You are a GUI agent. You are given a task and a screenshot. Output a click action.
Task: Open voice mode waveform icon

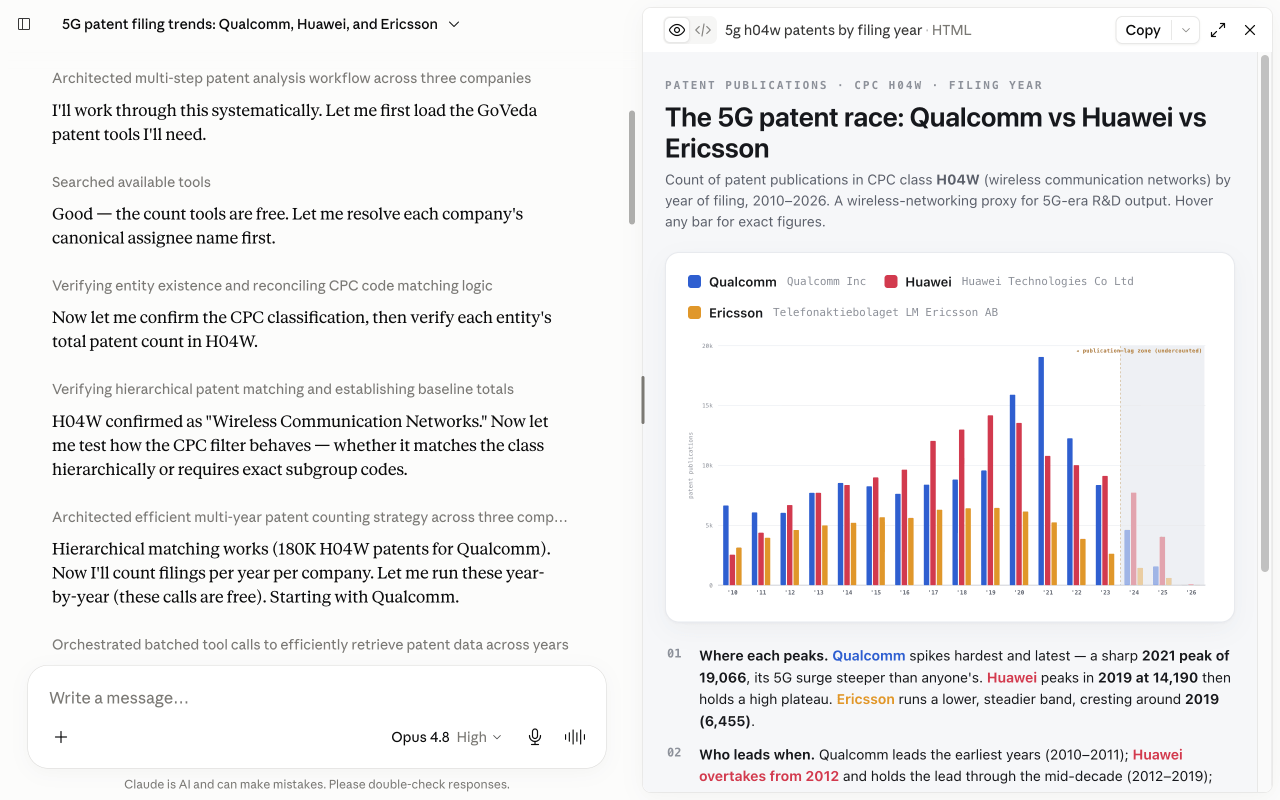[575, 737]
